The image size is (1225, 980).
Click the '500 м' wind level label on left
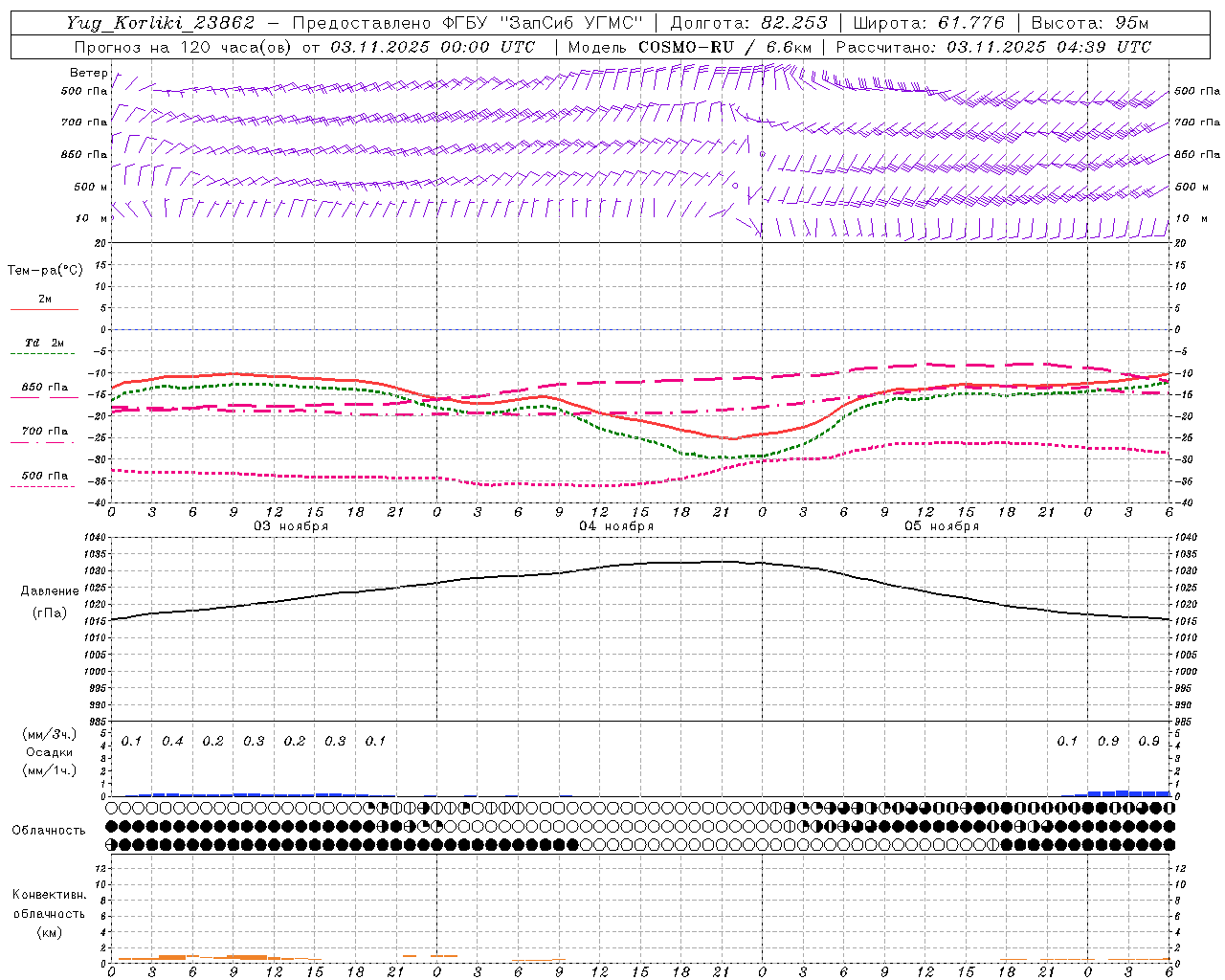coord(91,187)
